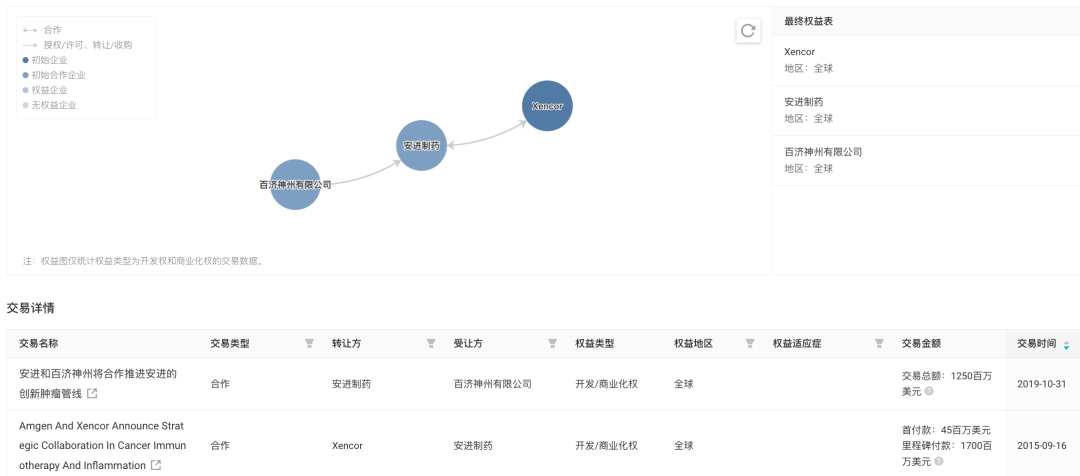Screen dimensions: 1080x476
Task: Open filter icon for 受让方 column
Action: [x=552, y=343]
